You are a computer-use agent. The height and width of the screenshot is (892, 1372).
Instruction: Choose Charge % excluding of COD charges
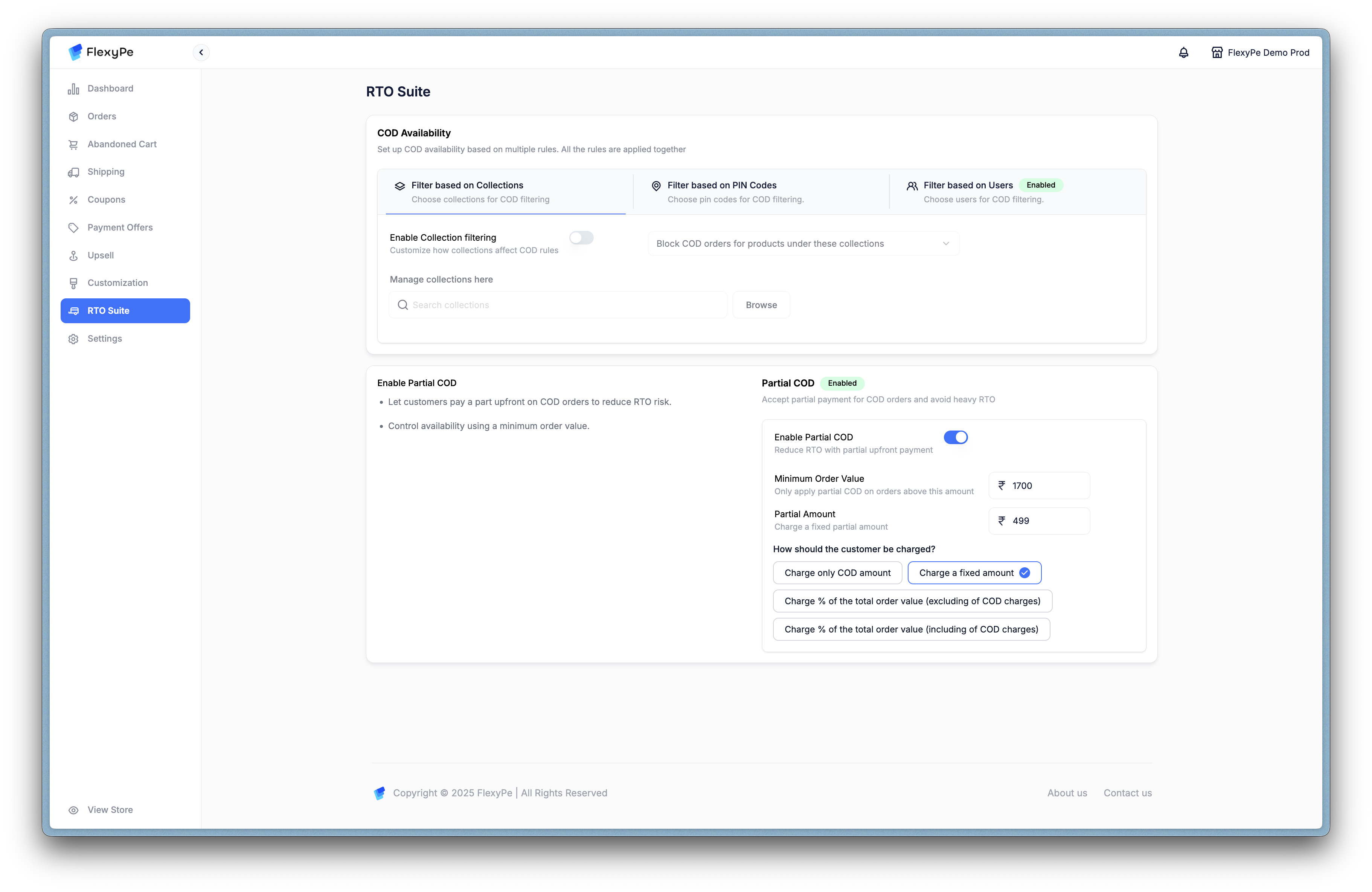(912, 601)
